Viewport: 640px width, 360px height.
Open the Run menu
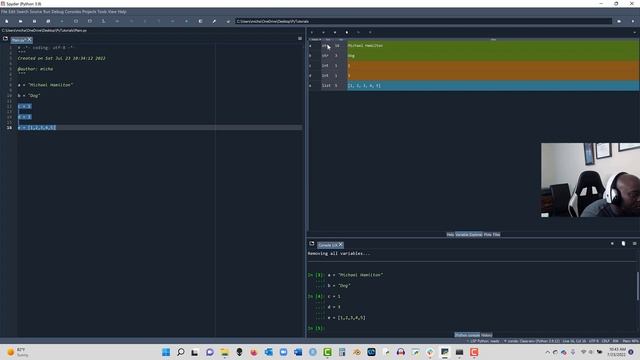(x=47, y=12)
